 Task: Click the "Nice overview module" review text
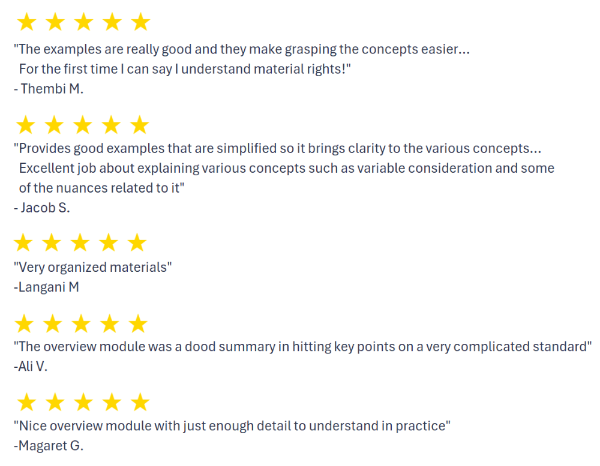pyautogui.click(x=232, y=426)
